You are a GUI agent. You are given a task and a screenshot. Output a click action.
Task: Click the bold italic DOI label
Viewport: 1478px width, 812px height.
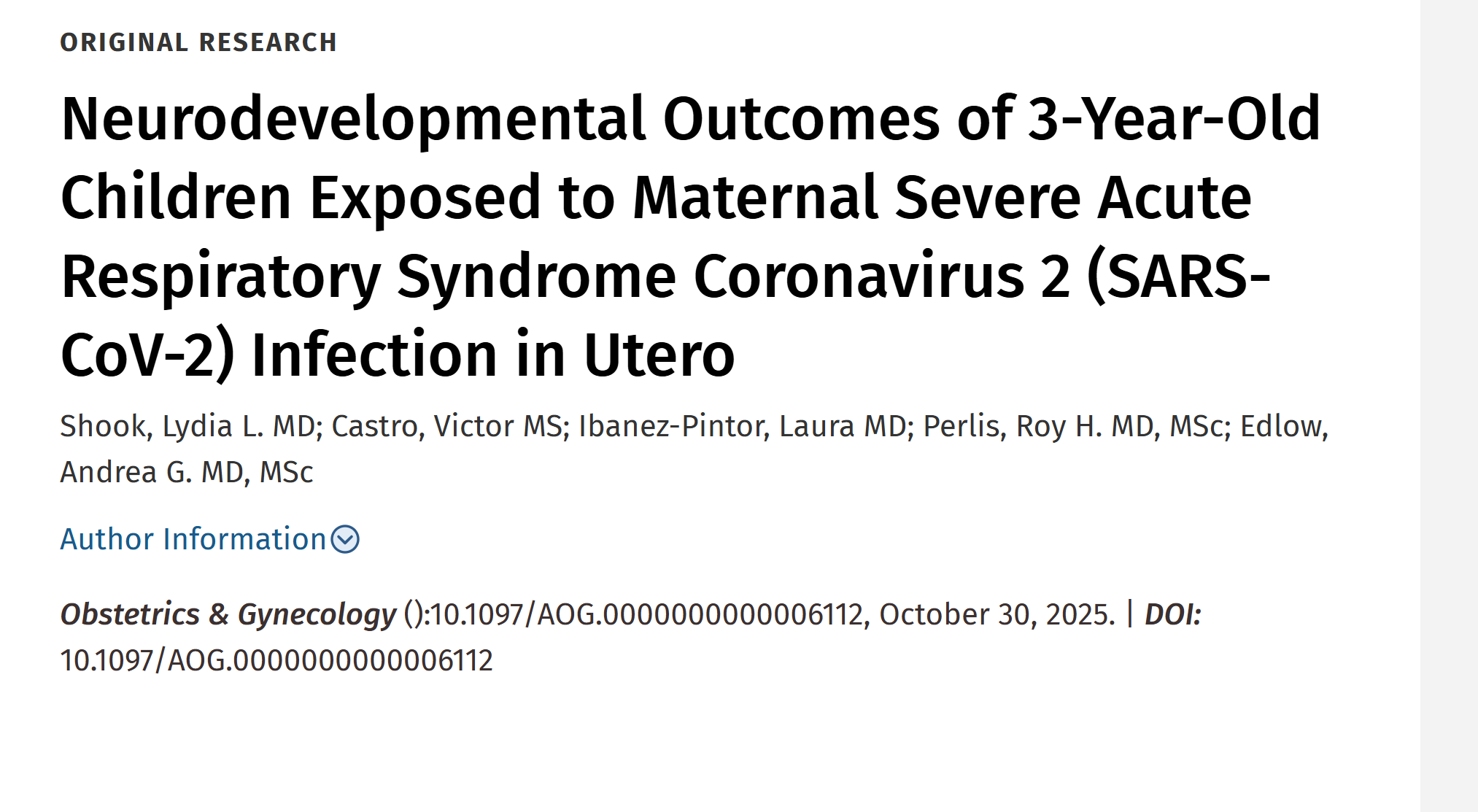[x=1172, y=614]
